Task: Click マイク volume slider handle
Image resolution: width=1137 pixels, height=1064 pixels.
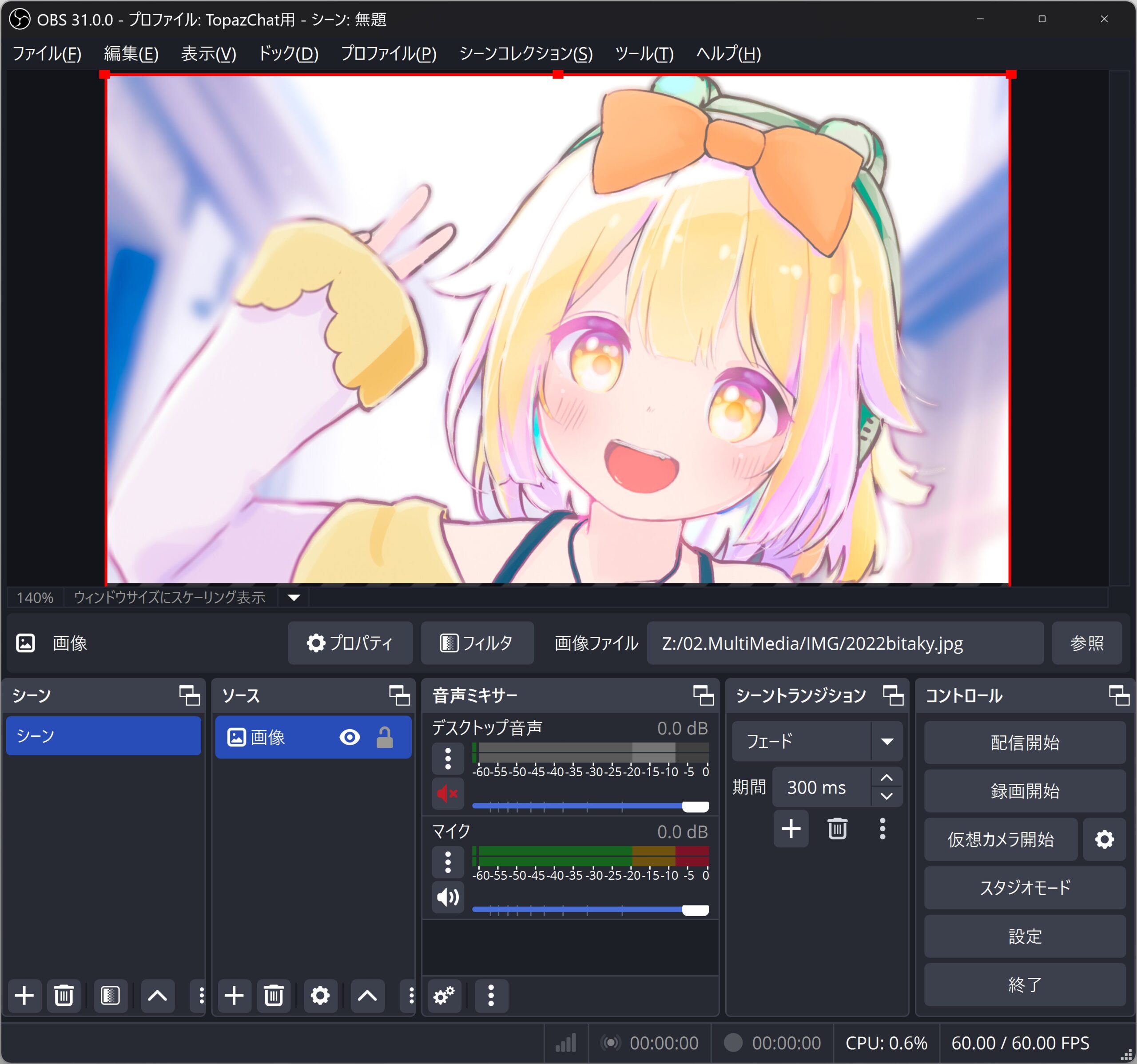Action: 696,910
